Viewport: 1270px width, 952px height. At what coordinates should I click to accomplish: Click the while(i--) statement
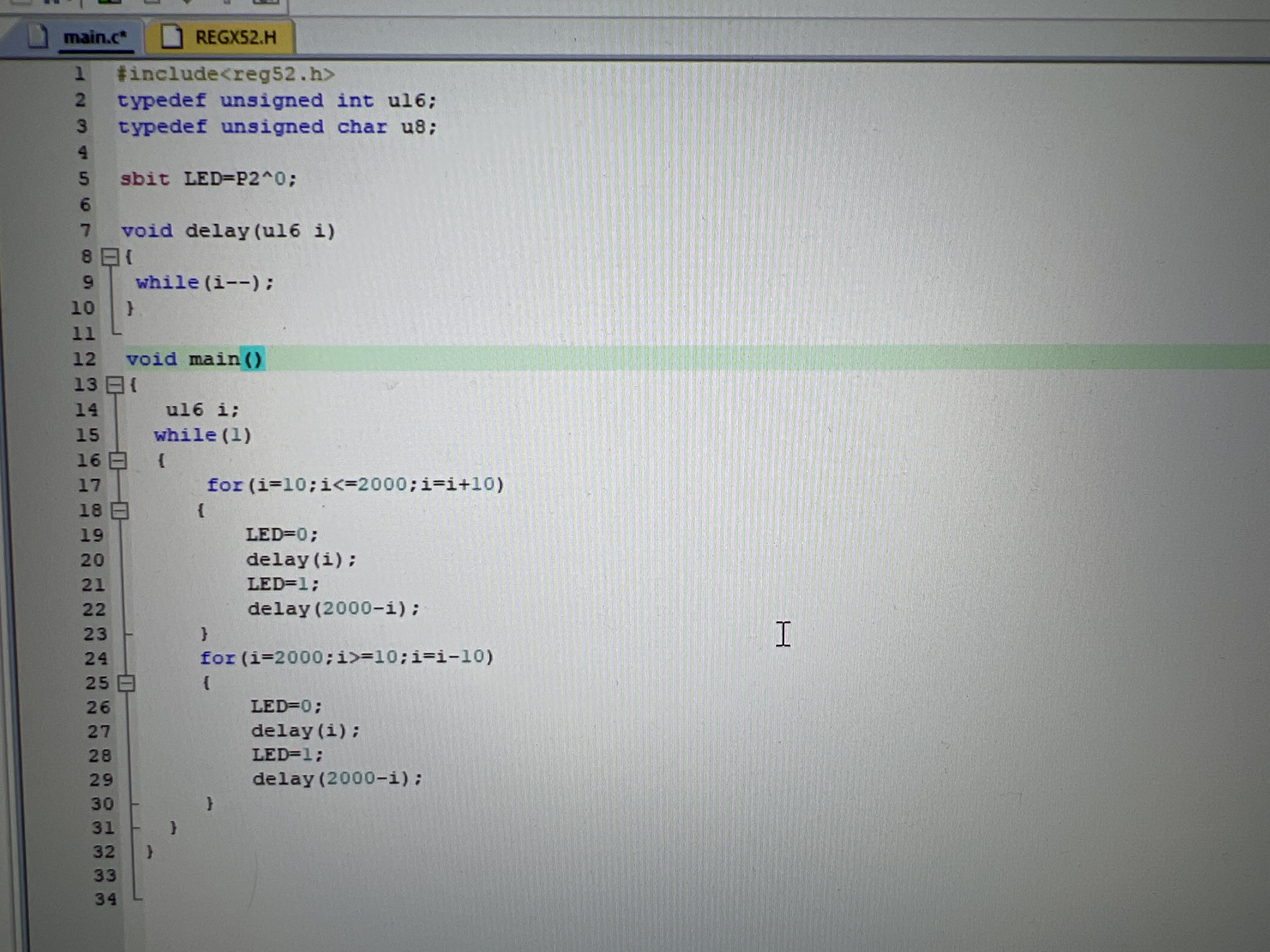[x=204, y=282]
